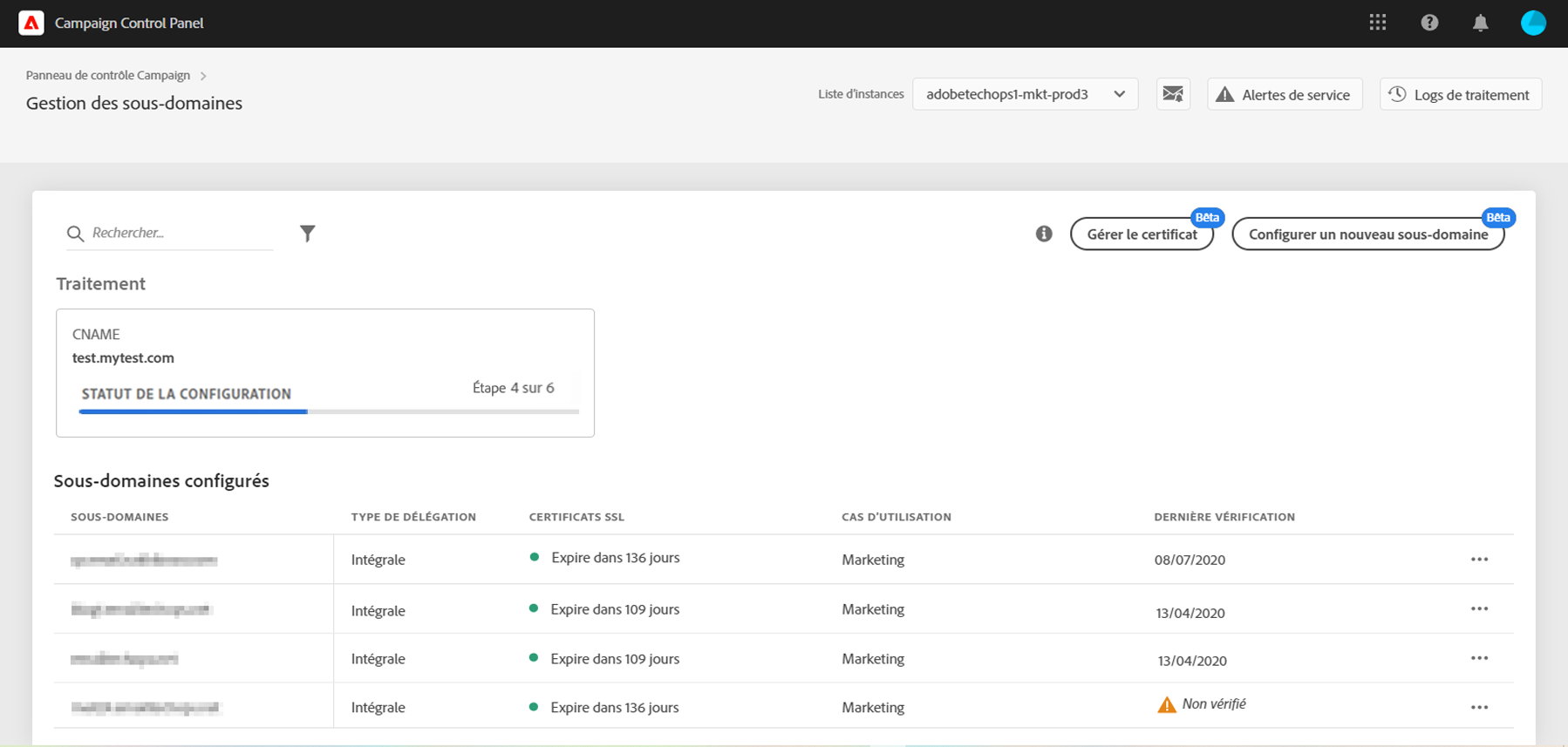
Task: Open actions menu for Non vérifié row
Action: 1479,708
